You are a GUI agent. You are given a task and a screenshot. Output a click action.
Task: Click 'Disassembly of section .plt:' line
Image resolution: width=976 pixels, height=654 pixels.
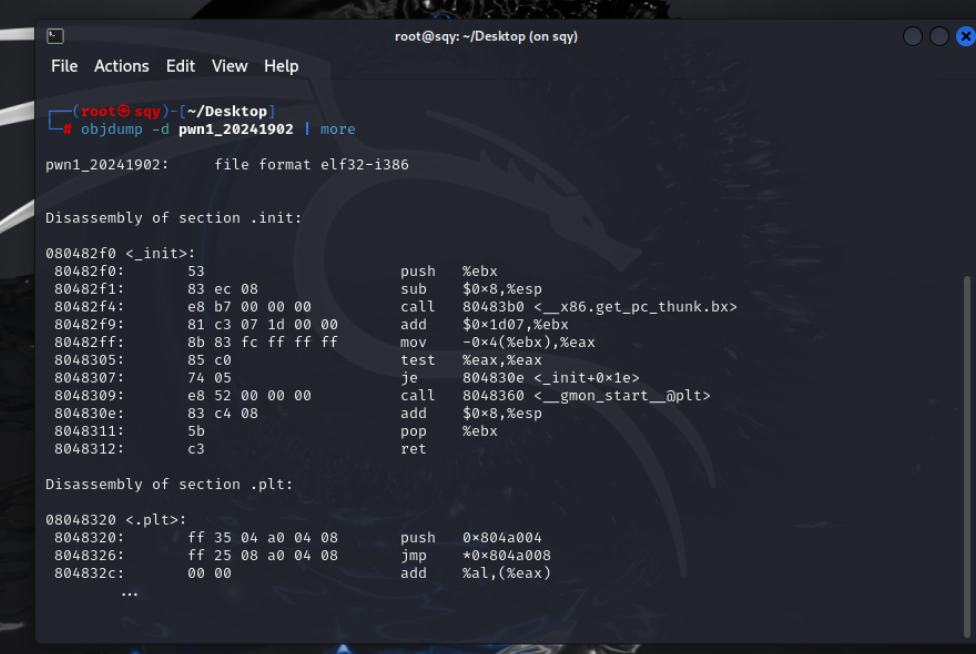169,485
